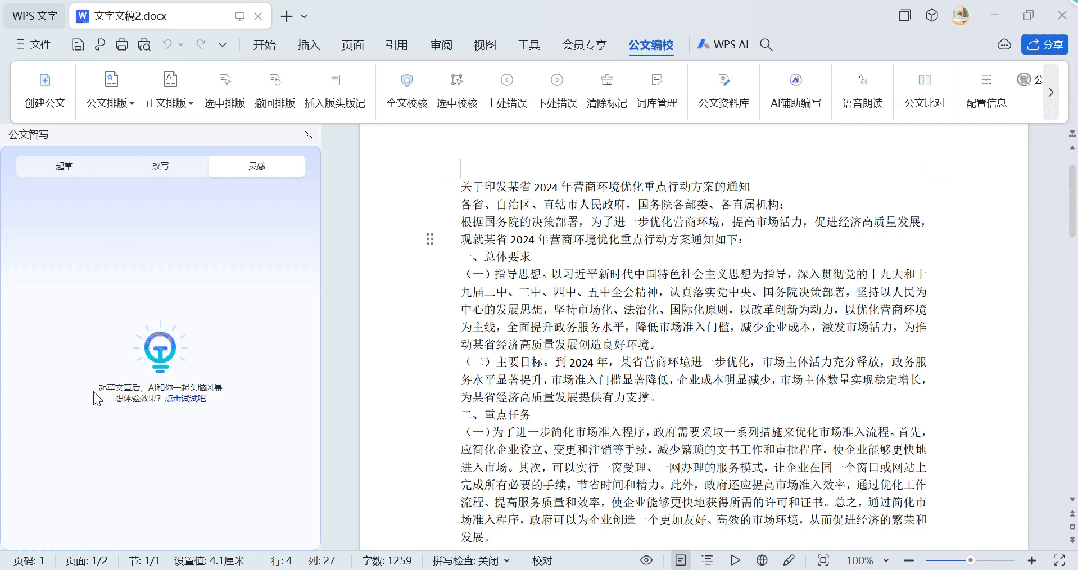
Task: Open the 文件 file menu
Action: click(x=34, y=45)
